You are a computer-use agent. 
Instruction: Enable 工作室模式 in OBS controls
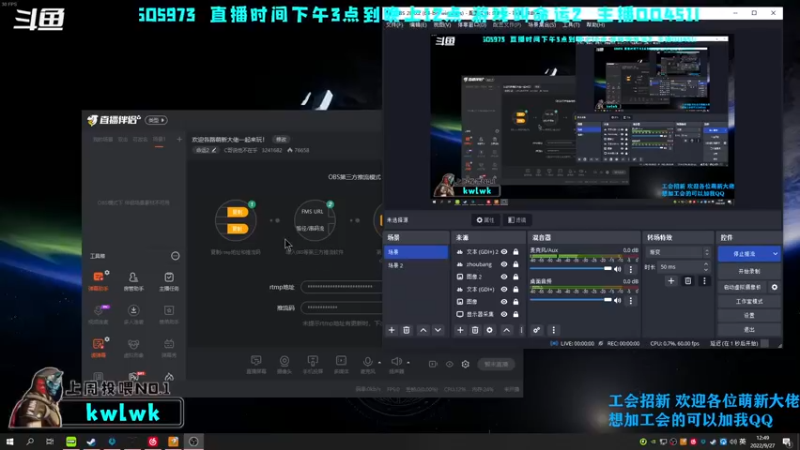tap(749, 302)
